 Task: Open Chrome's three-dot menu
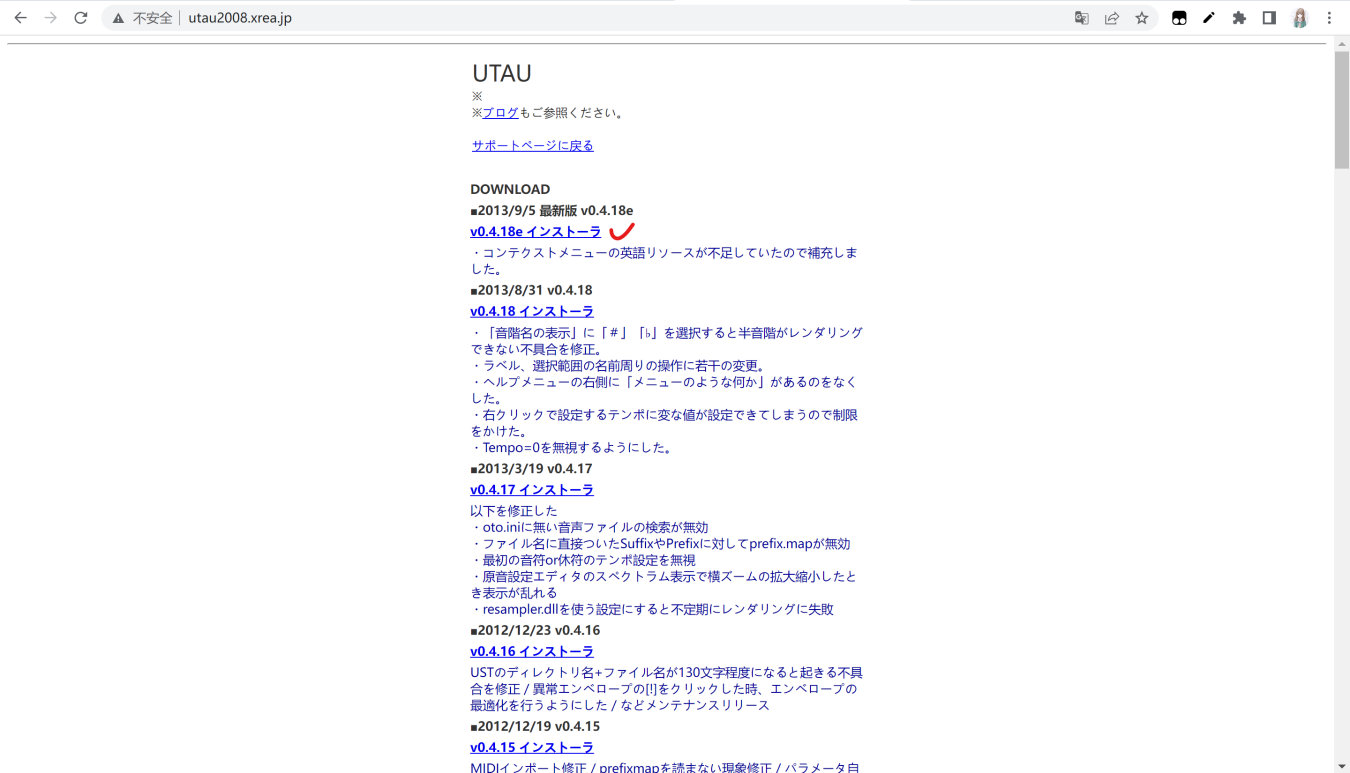coord(1329,18)
